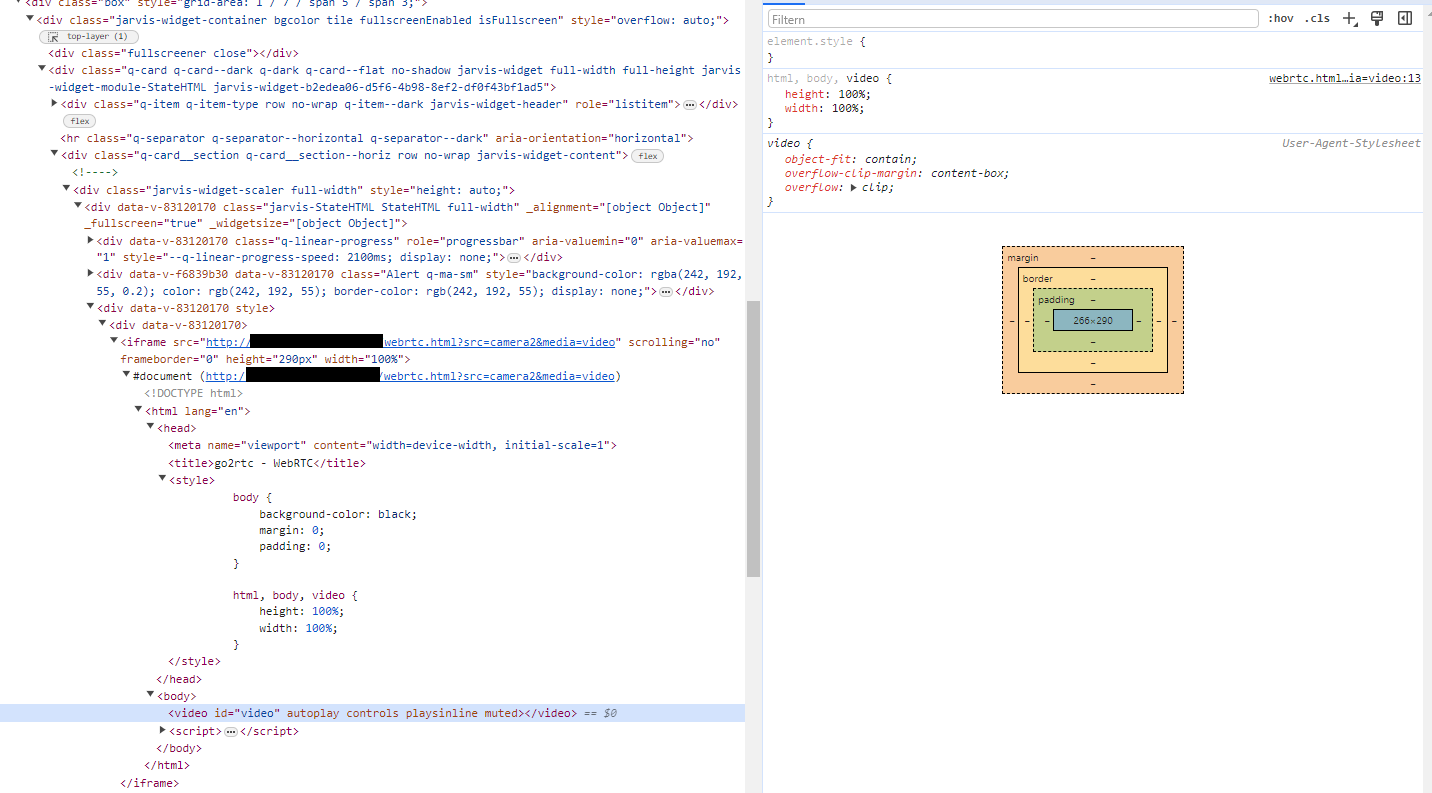The image size is (1432, 793).
Task: Click the Elements panel vertical scrollbar
Action: (x=753, y=438)
